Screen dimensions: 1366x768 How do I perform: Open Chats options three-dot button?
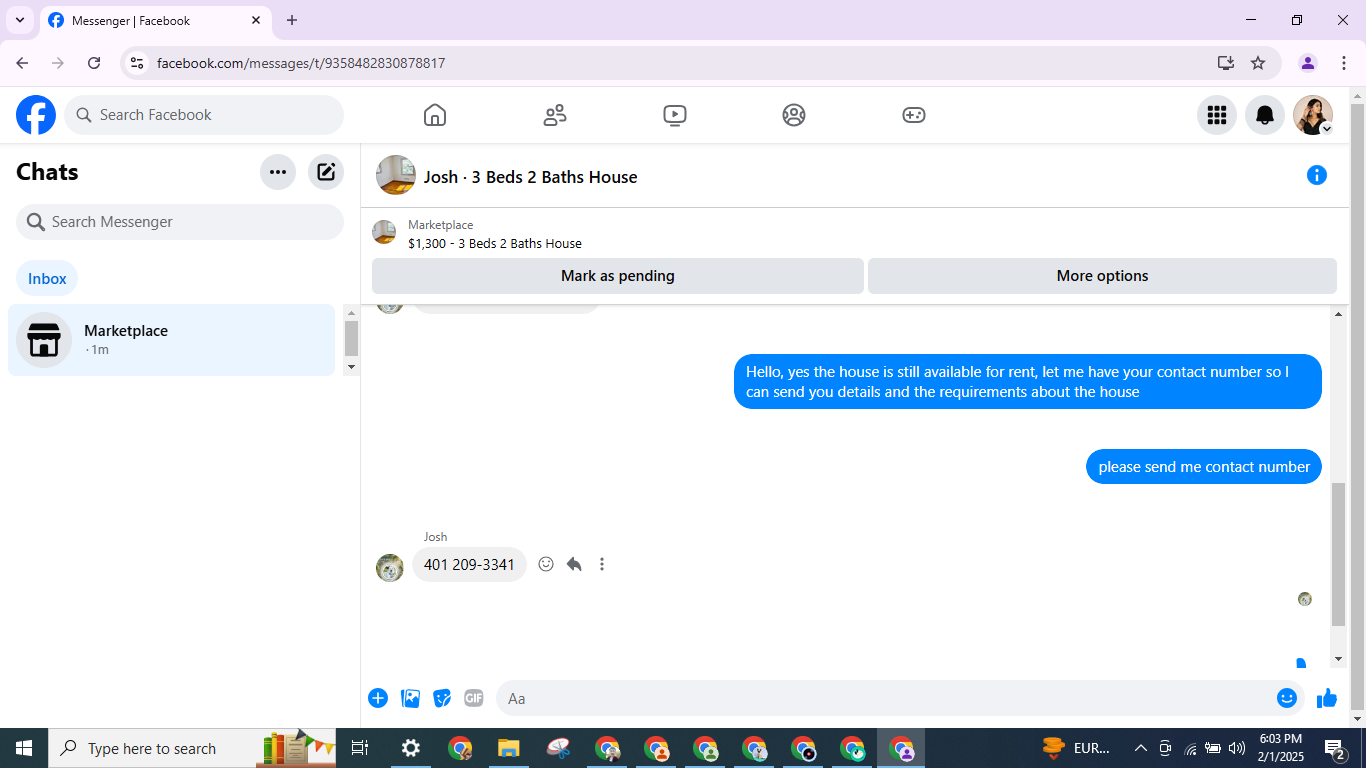(x=278, y=172)
